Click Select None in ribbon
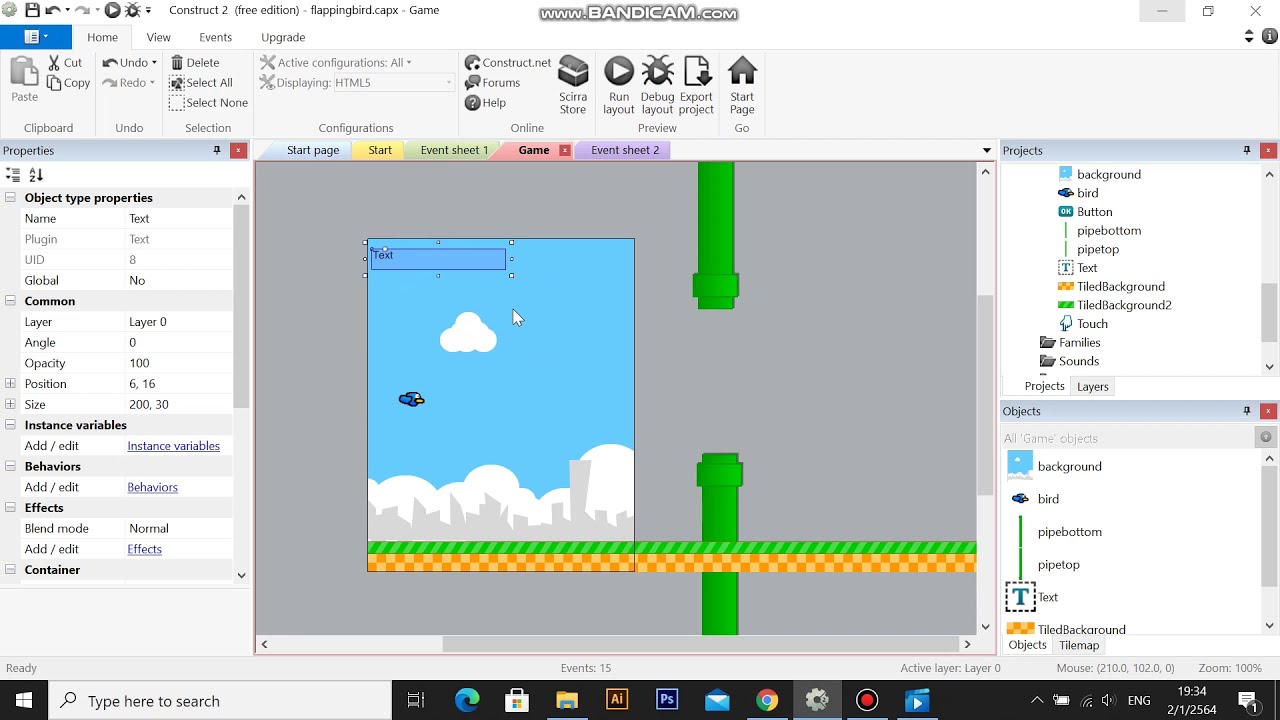Image resolution: width=1280 pixels, height=720 pixels. pos(209,103)
